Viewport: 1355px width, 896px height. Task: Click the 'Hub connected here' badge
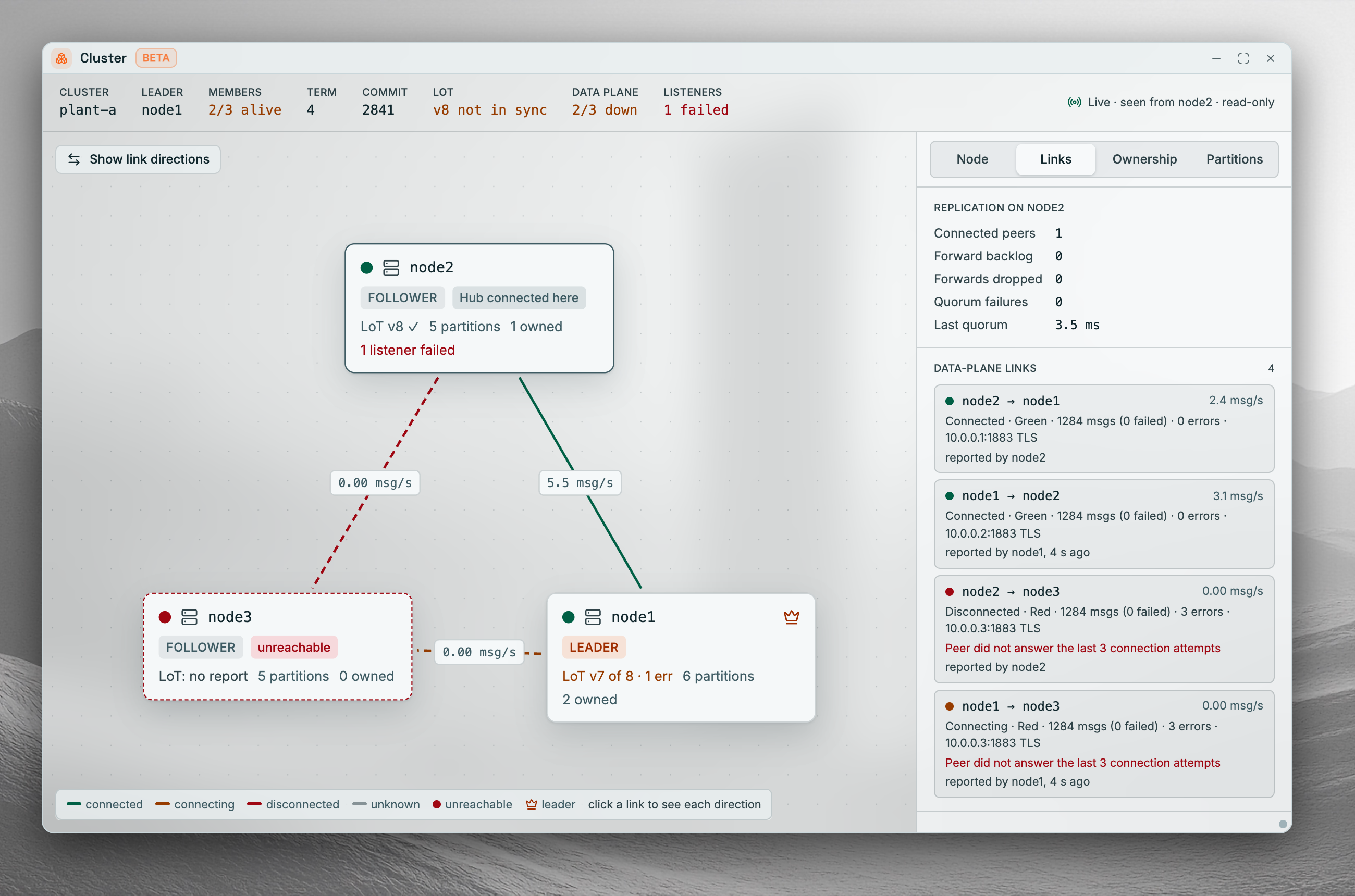coord(519,298)
